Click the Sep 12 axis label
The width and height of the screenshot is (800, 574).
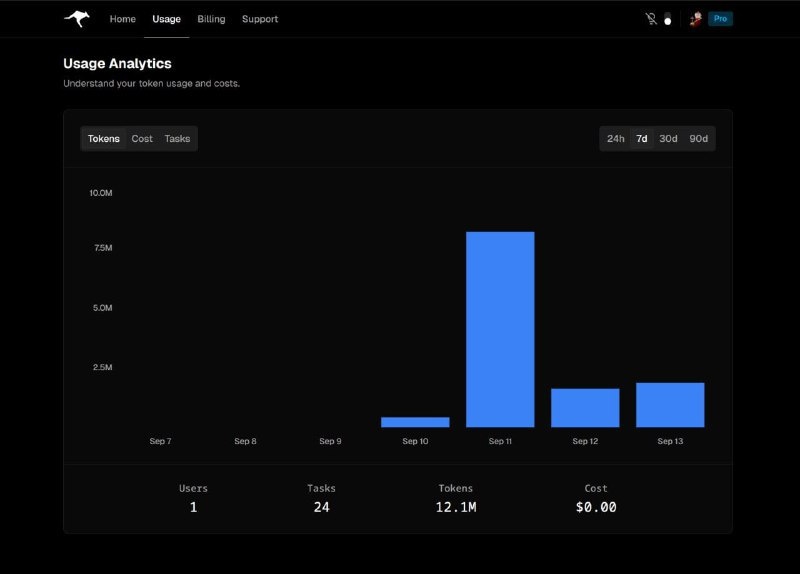click(x=585, y=441)
